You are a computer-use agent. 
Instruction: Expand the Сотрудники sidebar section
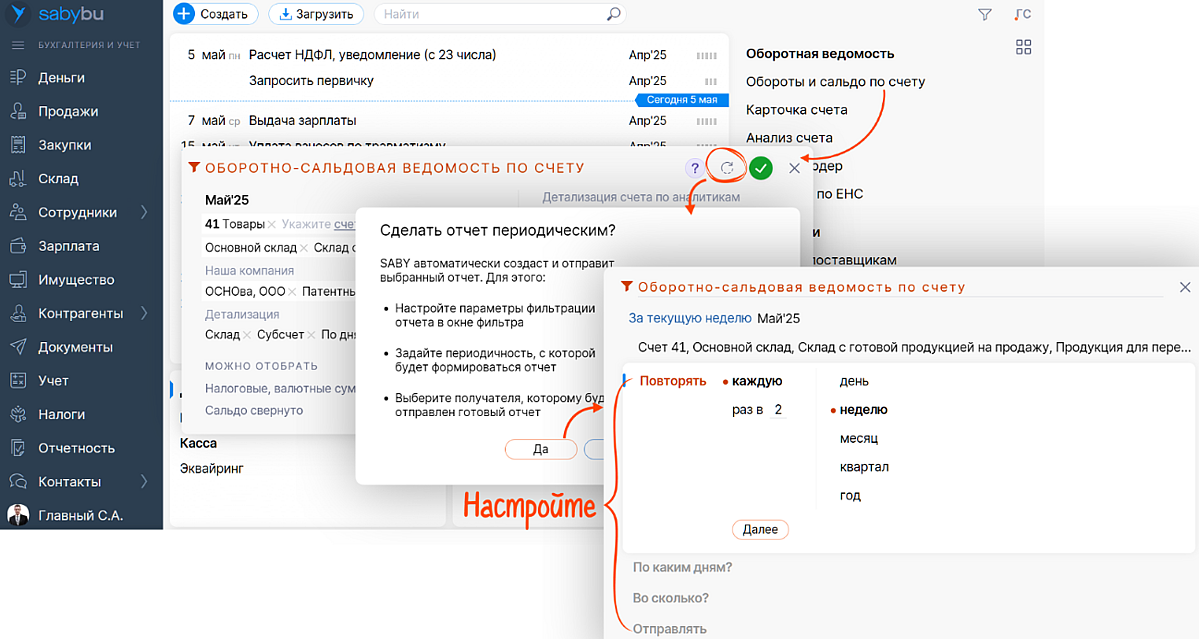(x=144, y=212)
